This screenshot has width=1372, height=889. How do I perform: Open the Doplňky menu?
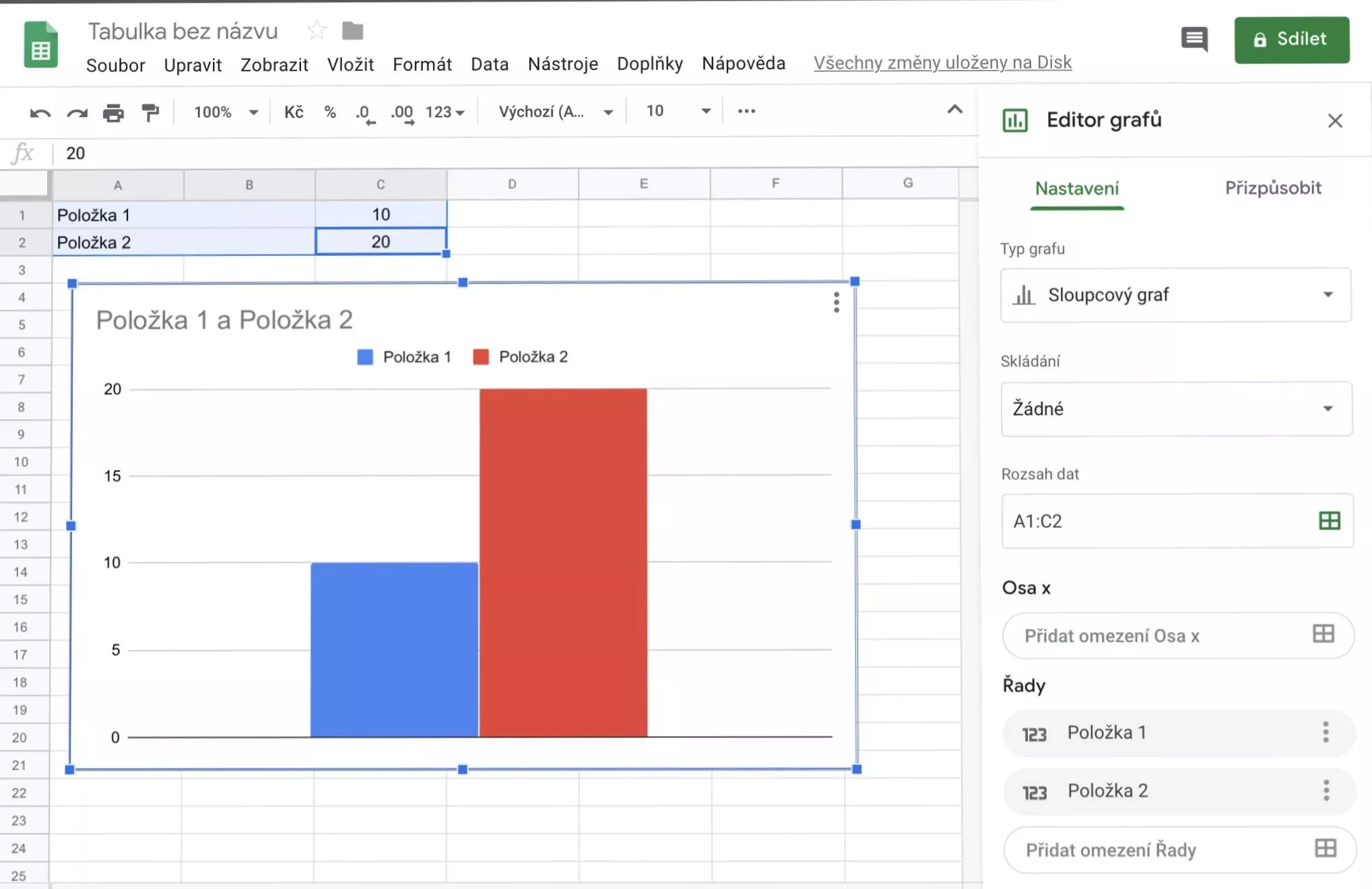(x=650, y=64)
